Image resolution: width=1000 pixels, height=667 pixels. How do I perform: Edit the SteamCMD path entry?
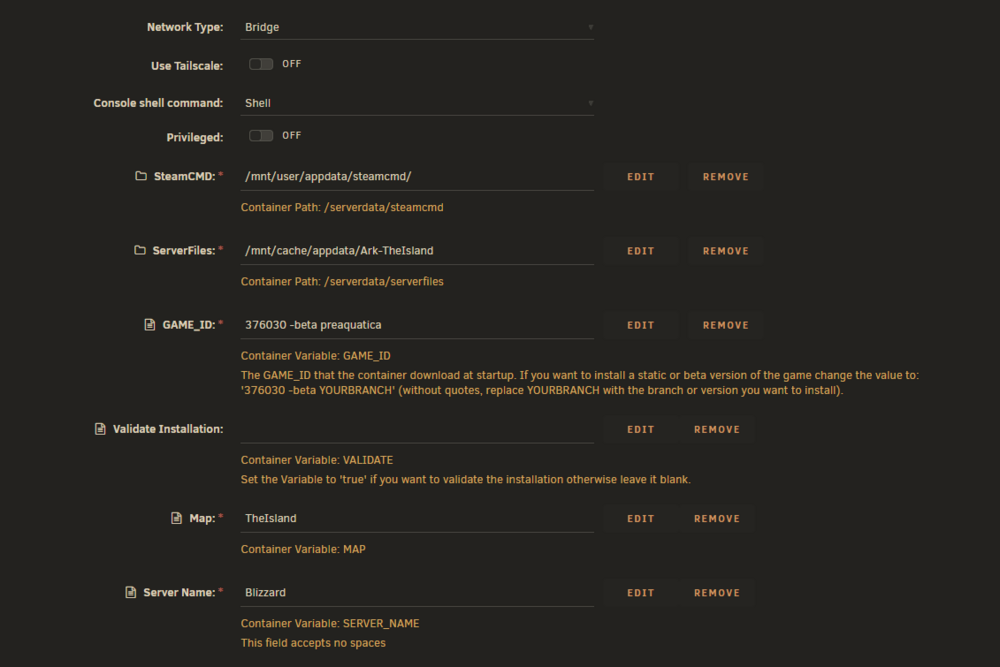[x=640, y=177]
